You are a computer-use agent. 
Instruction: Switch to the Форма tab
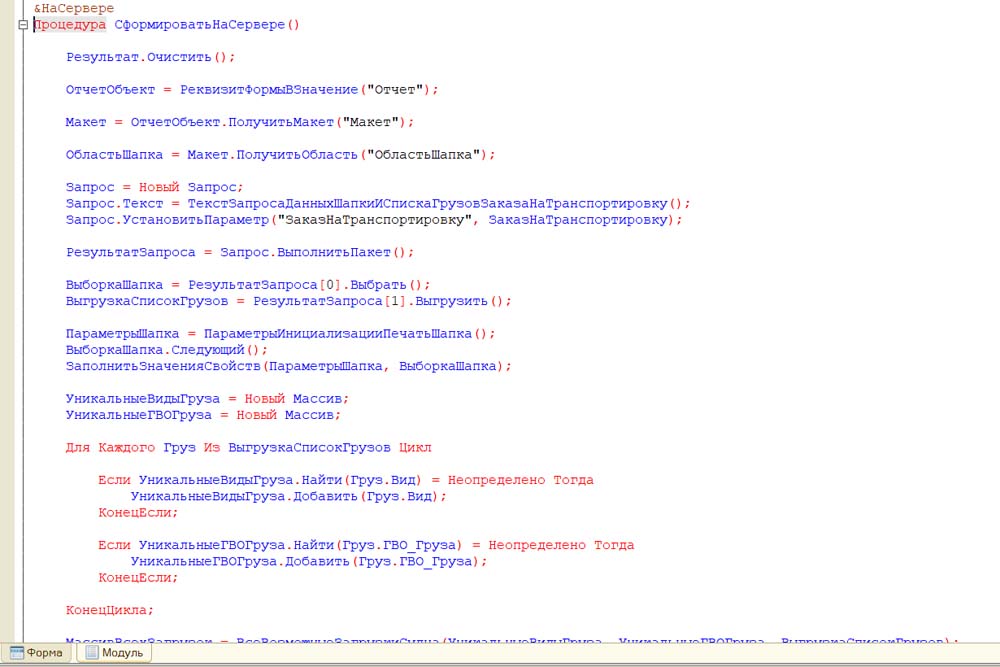tap(37, 653)
